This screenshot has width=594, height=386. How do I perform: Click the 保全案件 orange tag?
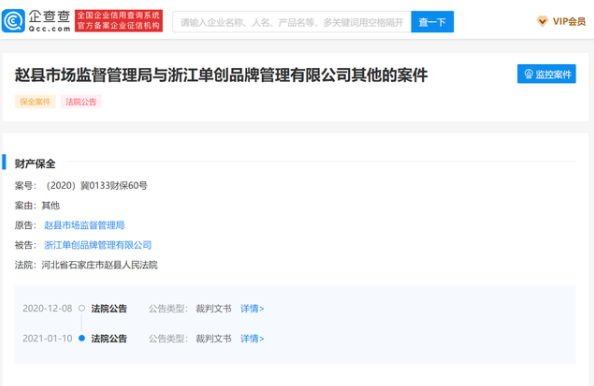pyautogui.click(x=35, y=102)
